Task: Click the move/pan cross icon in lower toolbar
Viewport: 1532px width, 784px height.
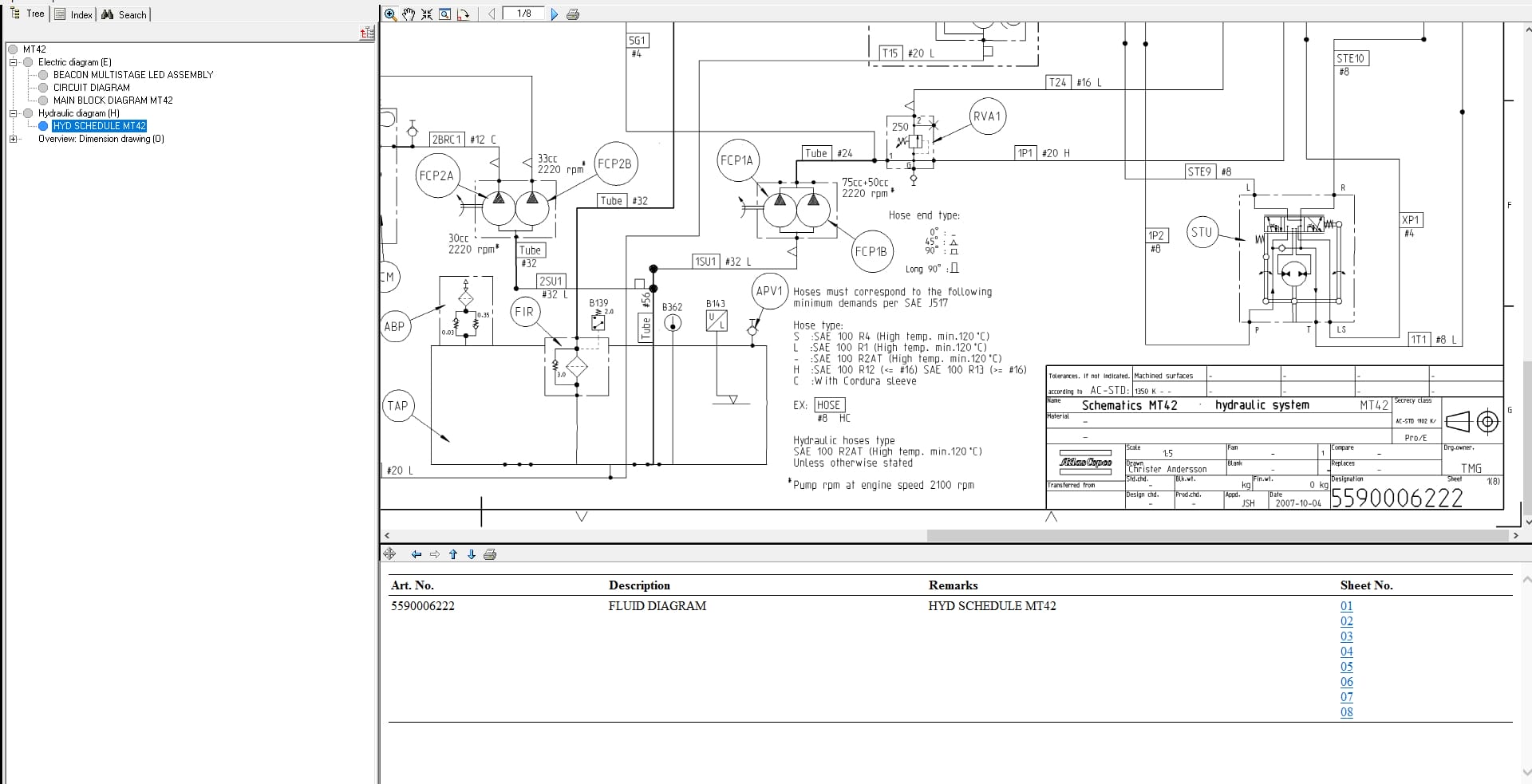Action: (x=389, y=554)
